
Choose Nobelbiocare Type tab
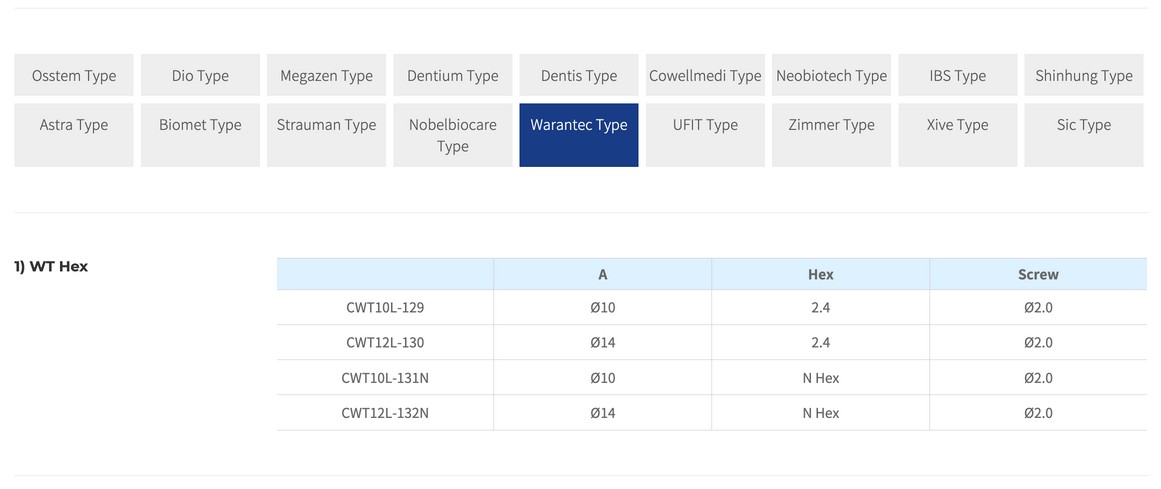[452, 135]
